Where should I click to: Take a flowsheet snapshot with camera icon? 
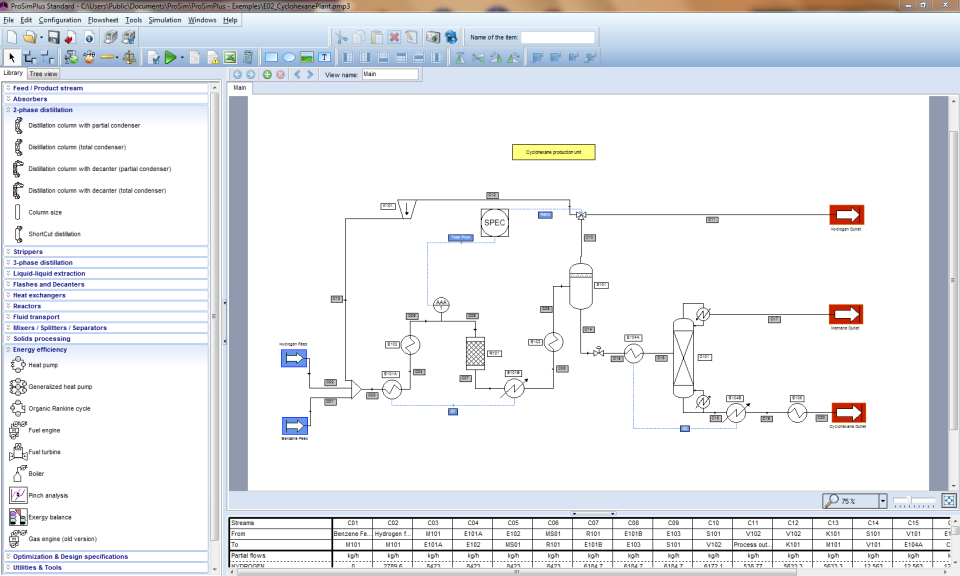433,37
